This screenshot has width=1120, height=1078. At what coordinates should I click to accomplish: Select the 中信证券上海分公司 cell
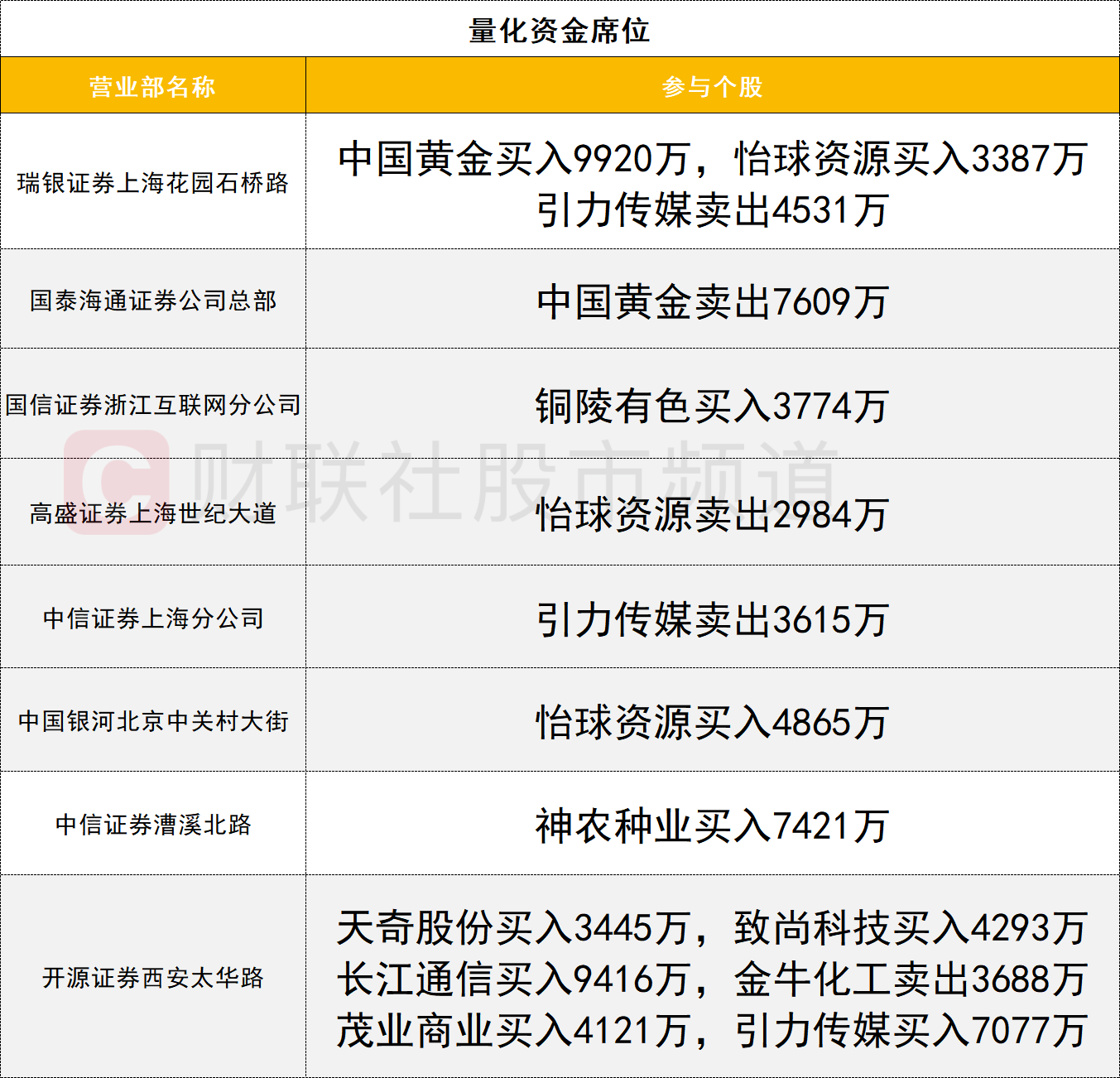[152, 618]
